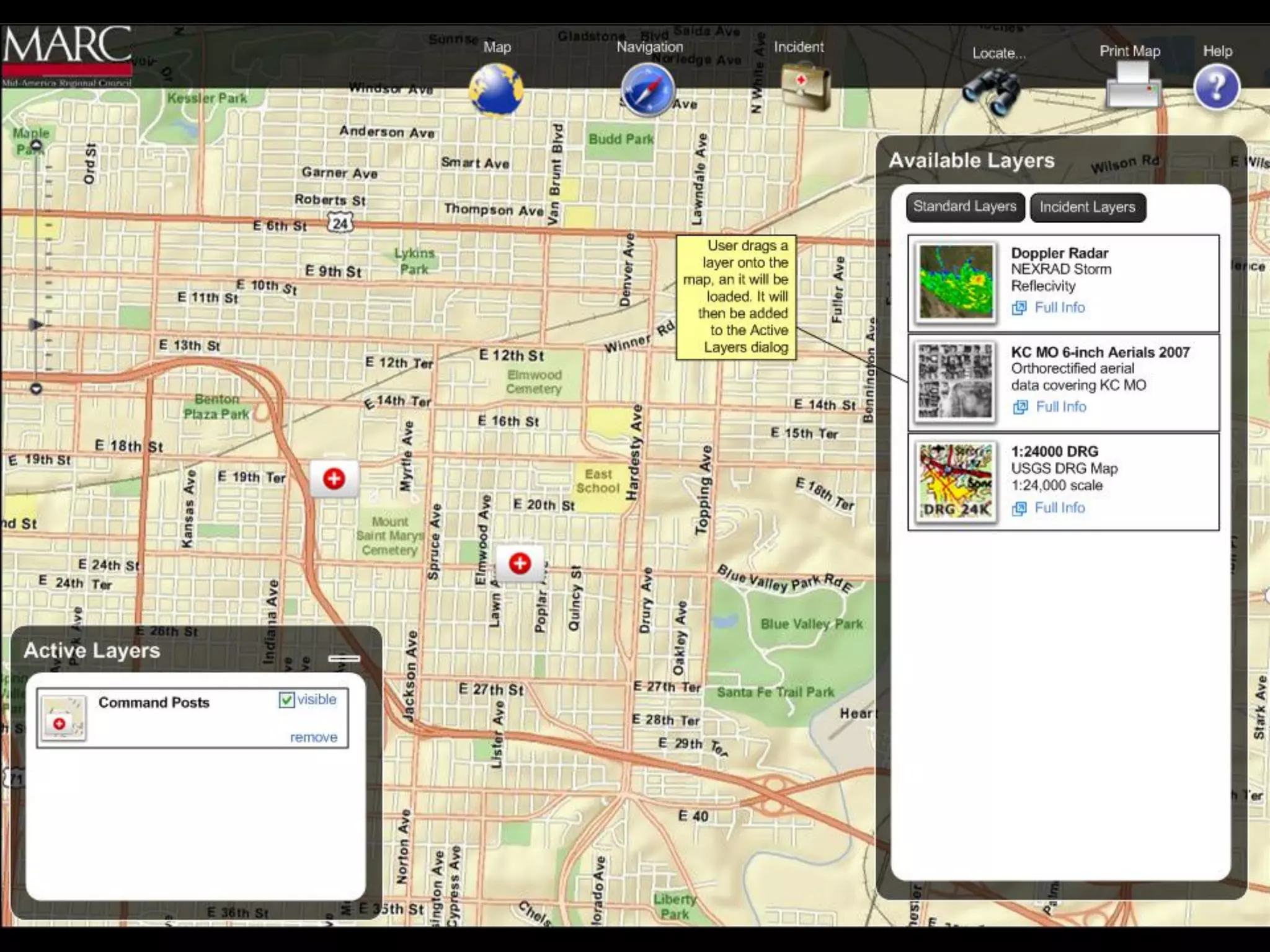Click the Command Posts layer name
The image size is (1270, 952).
click(154, 702)
